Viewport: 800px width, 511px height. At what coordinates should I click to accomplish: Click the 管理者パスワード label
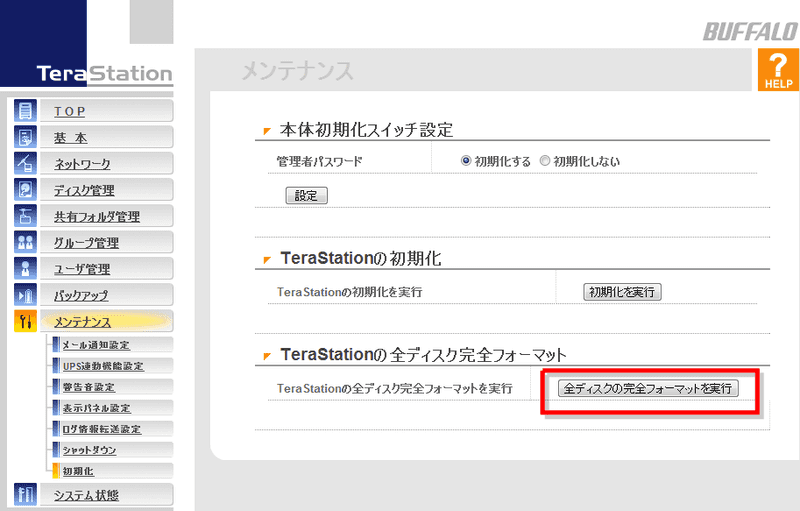tap(319, 162)
